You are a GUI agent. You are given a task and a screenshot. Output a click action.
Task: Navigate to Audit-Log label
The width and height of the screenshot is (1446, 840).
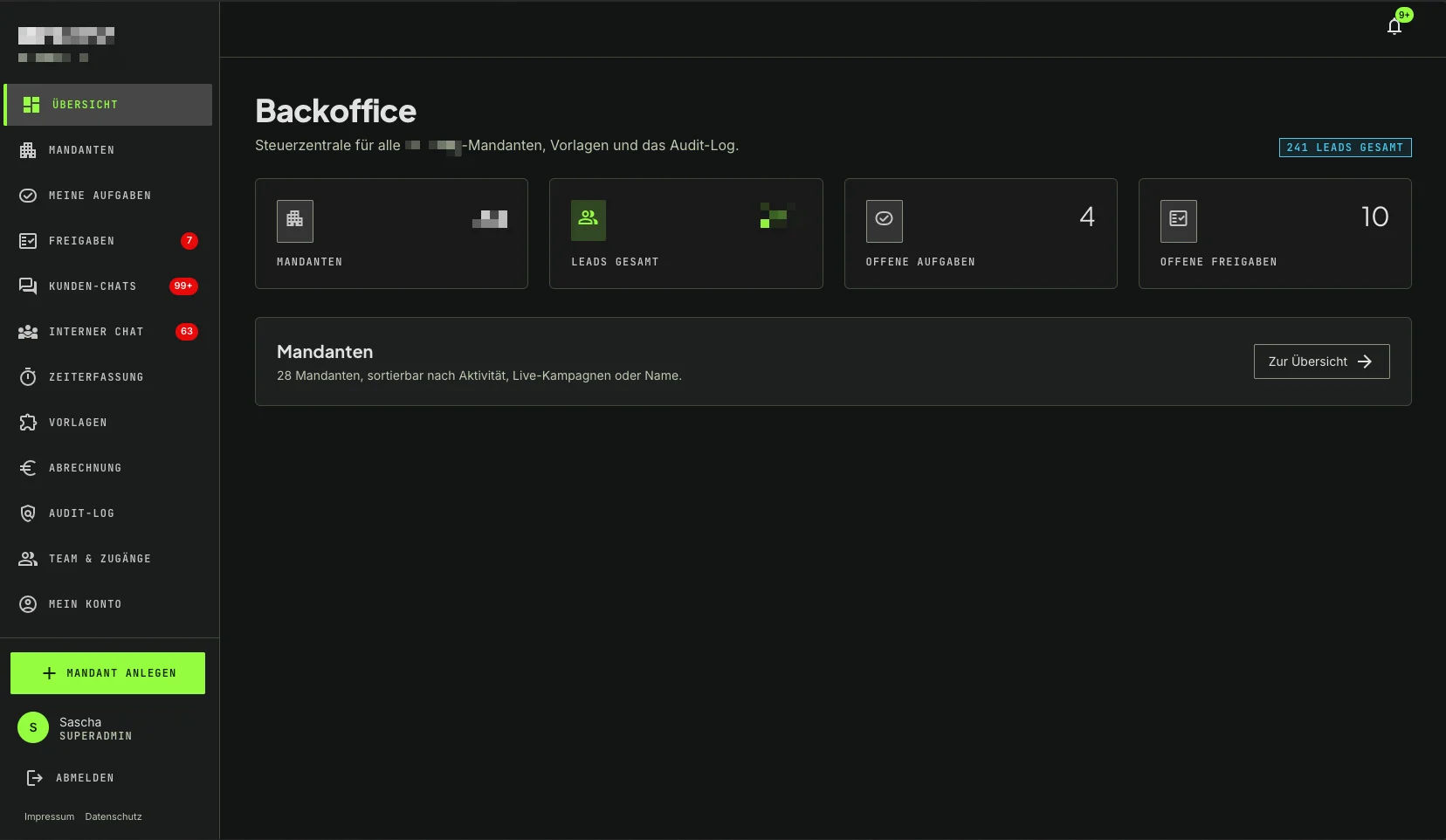[82, 513]
